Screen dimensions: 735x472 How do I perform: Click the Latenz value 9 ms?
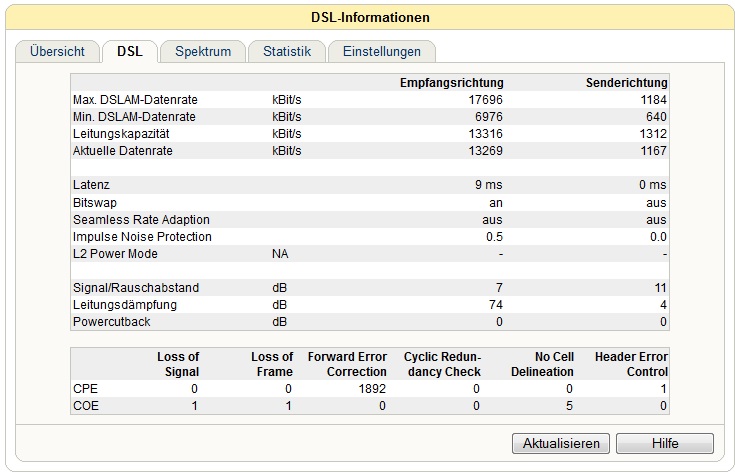(x=489, y=185)
